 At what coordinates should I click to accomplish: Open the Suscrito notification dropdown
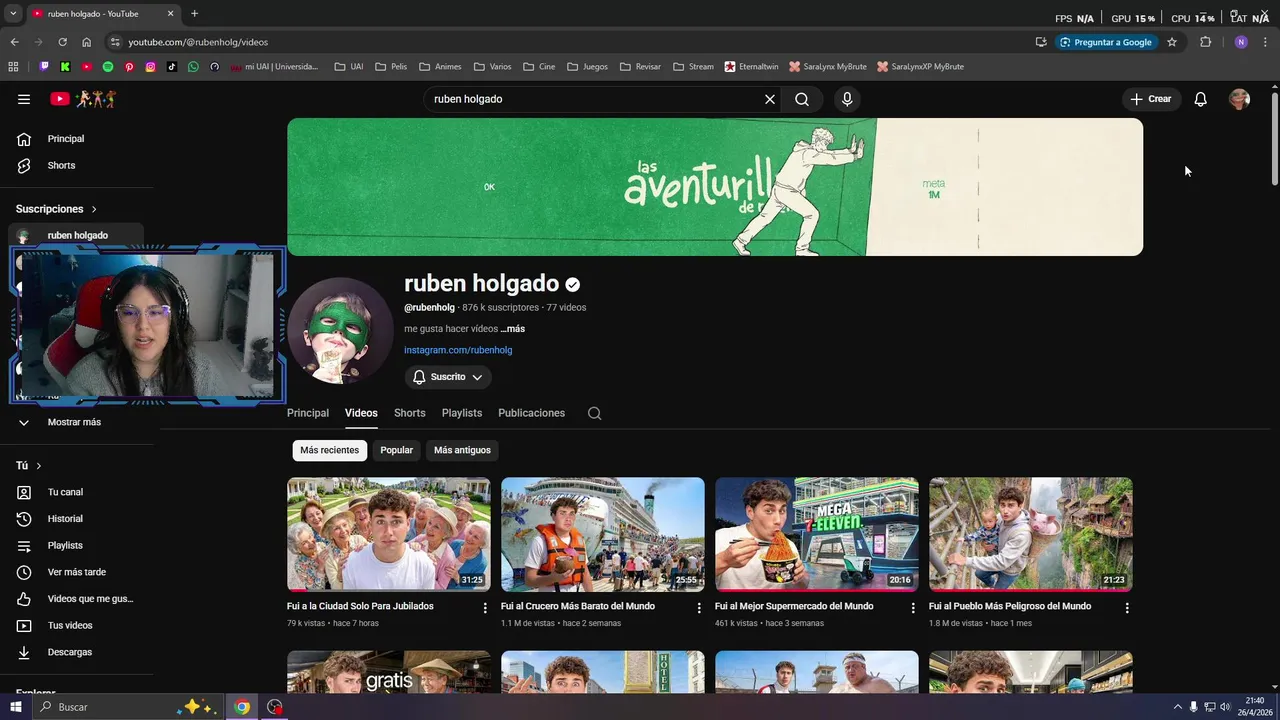point(448,377)
